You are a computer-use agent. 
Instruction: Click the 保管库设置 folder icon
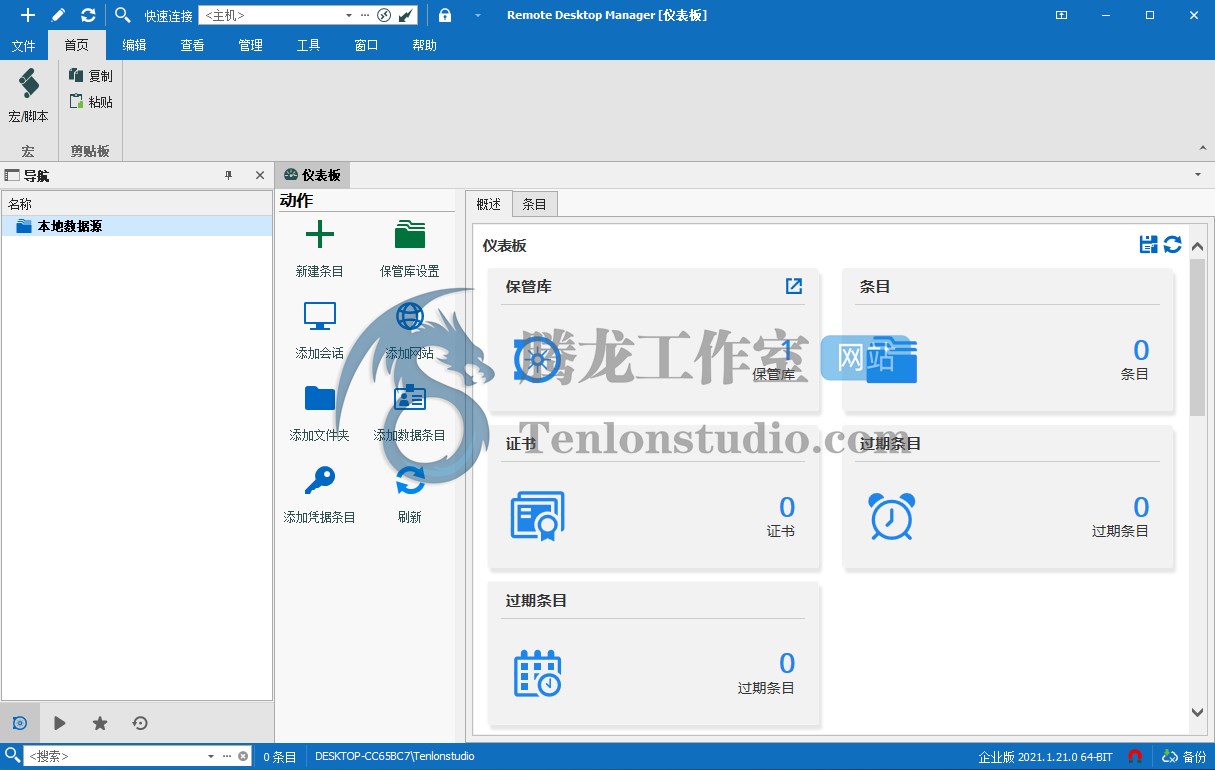tap(410, 235)
